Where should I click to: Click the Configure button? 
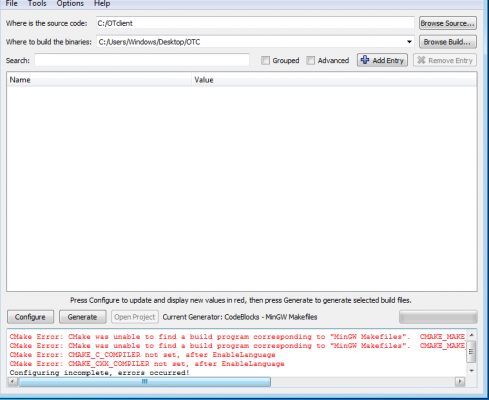click(30, 317)
